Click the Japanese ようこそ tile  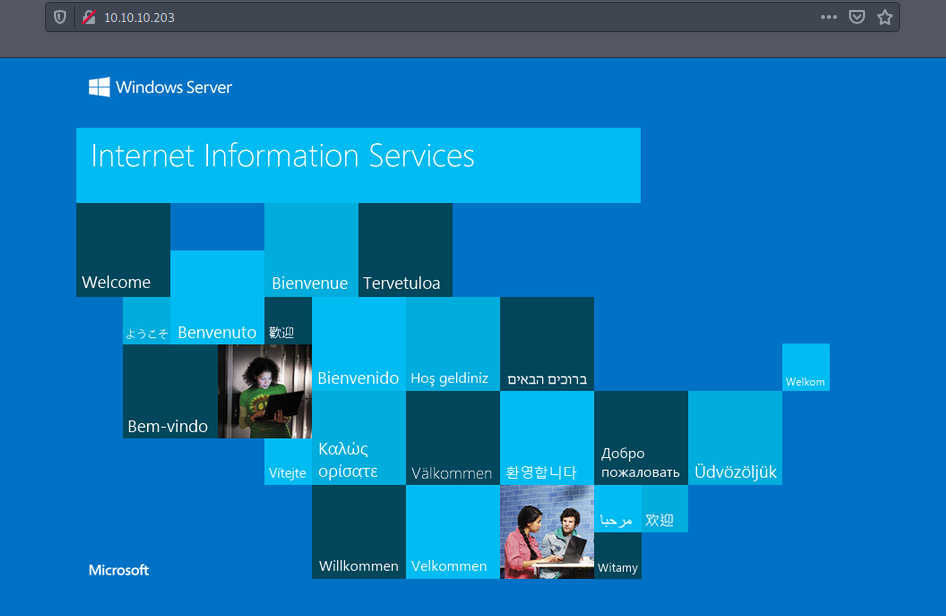(147, 320)
